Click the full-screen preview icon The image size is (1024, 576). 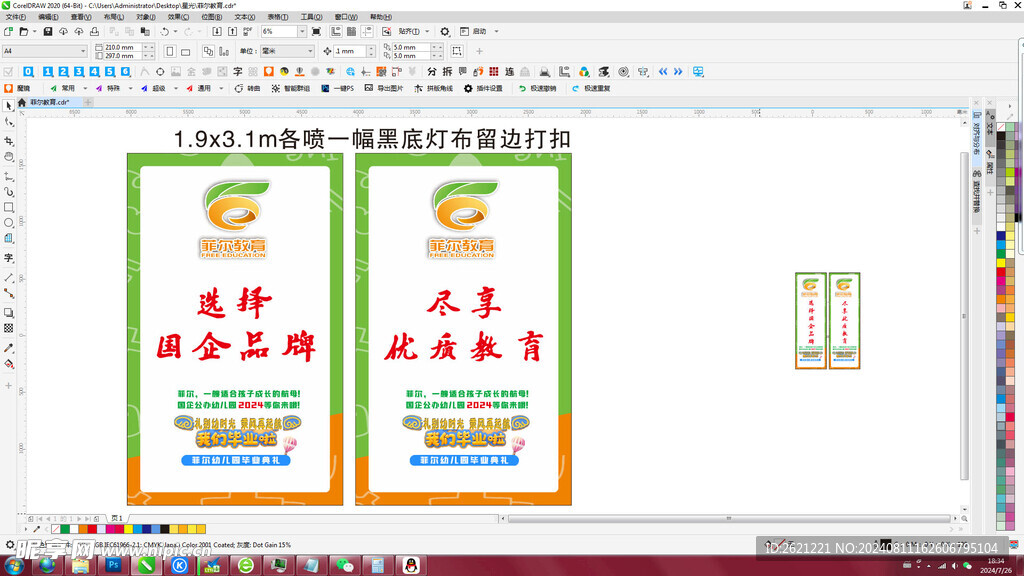[316, 31]
